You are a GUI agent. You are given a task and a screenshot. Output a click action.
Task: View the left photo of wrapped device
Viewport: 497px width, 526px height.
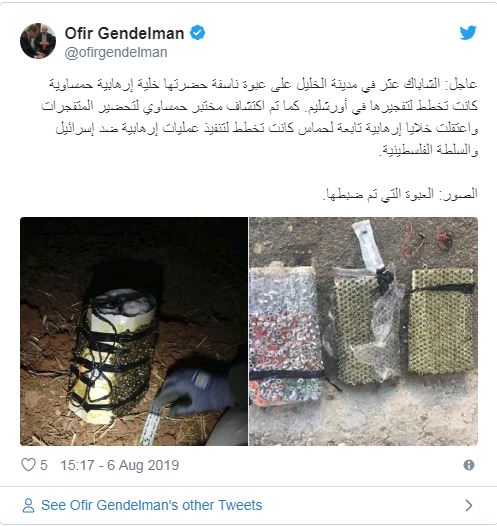pos(134,331)
